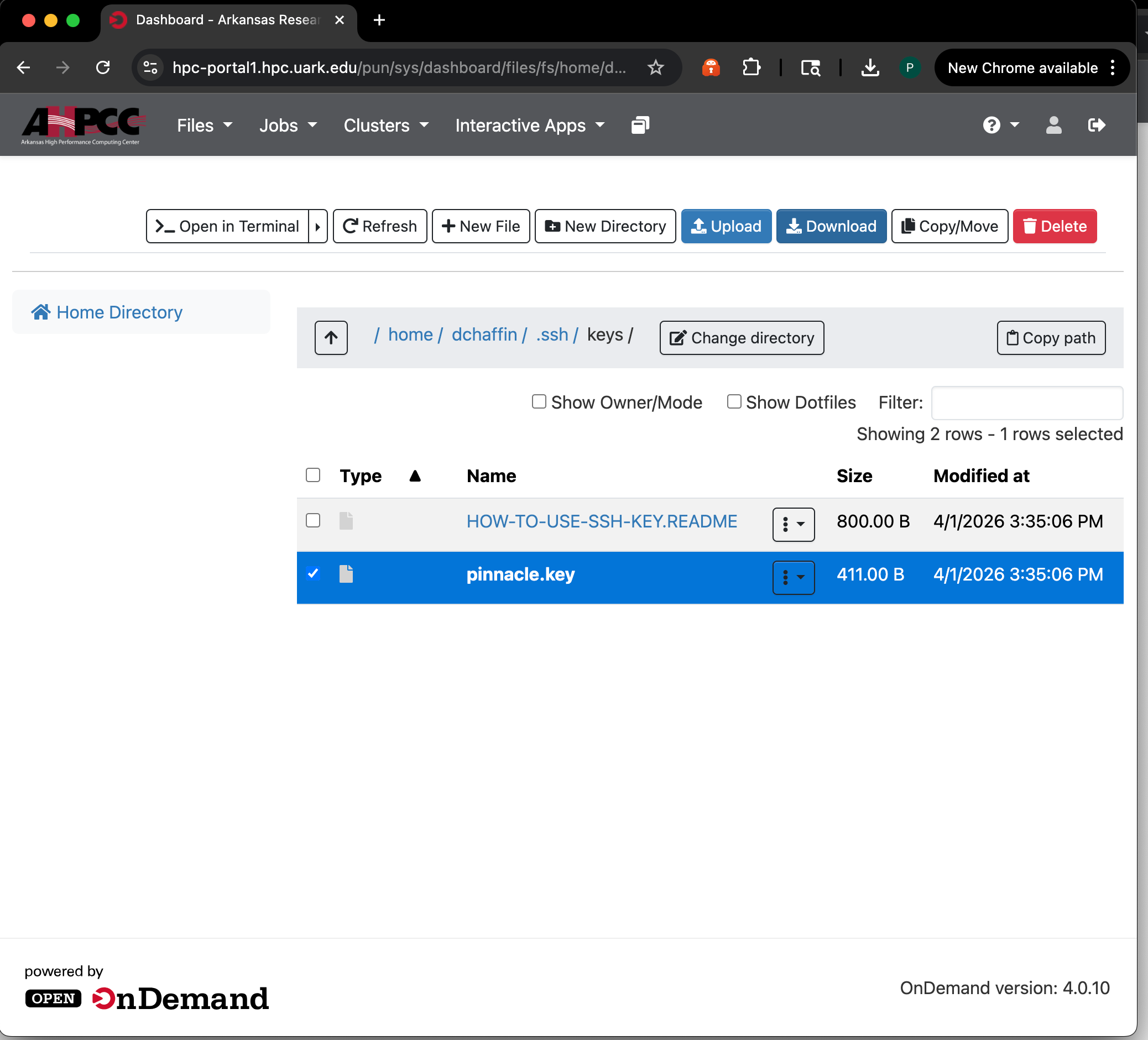Click the Size column header
1148x1040 pixels.
pyautogui.click(x=854, y=475)
